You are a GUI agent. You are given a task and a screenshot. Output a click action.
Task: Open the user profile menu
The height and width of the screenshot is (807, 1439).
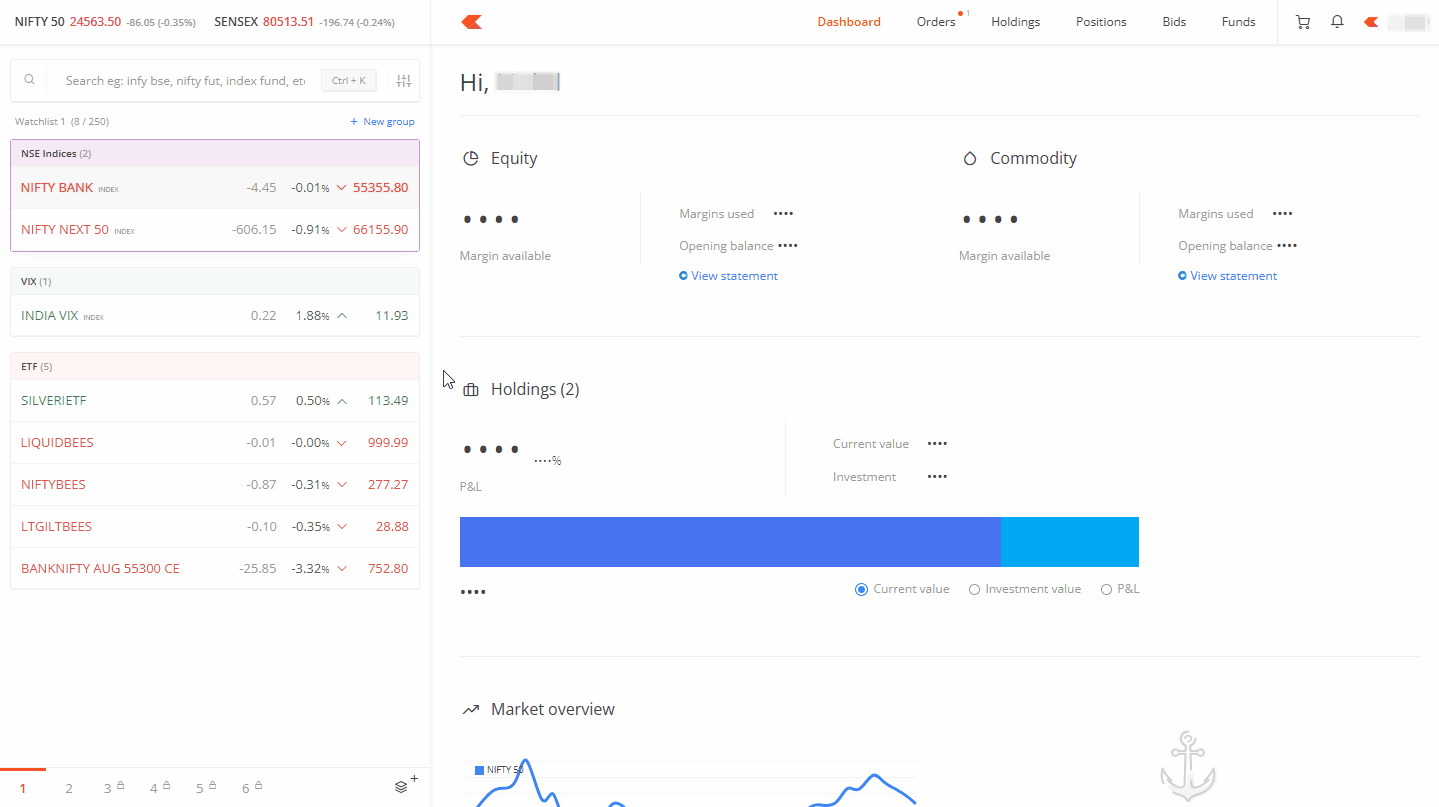(1397, 22)
